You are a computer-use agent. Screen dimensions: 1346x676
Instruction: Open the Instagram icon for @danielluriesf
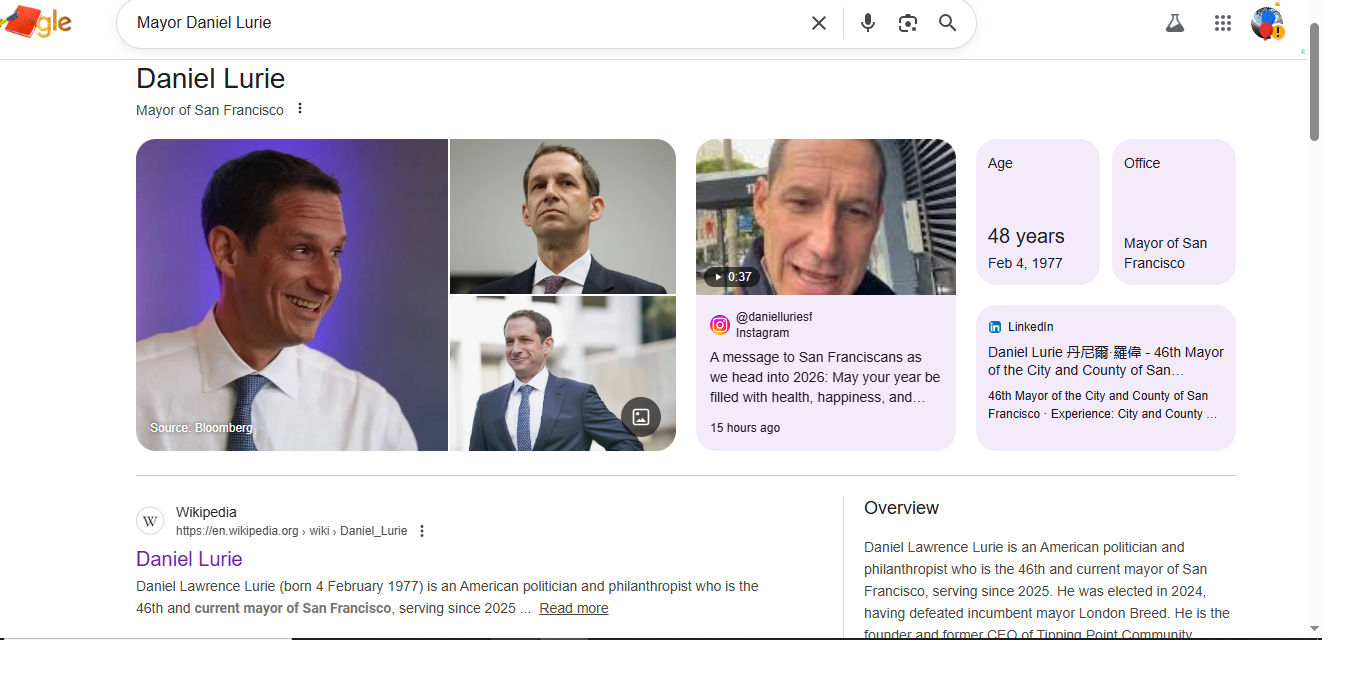pos(719,325)
